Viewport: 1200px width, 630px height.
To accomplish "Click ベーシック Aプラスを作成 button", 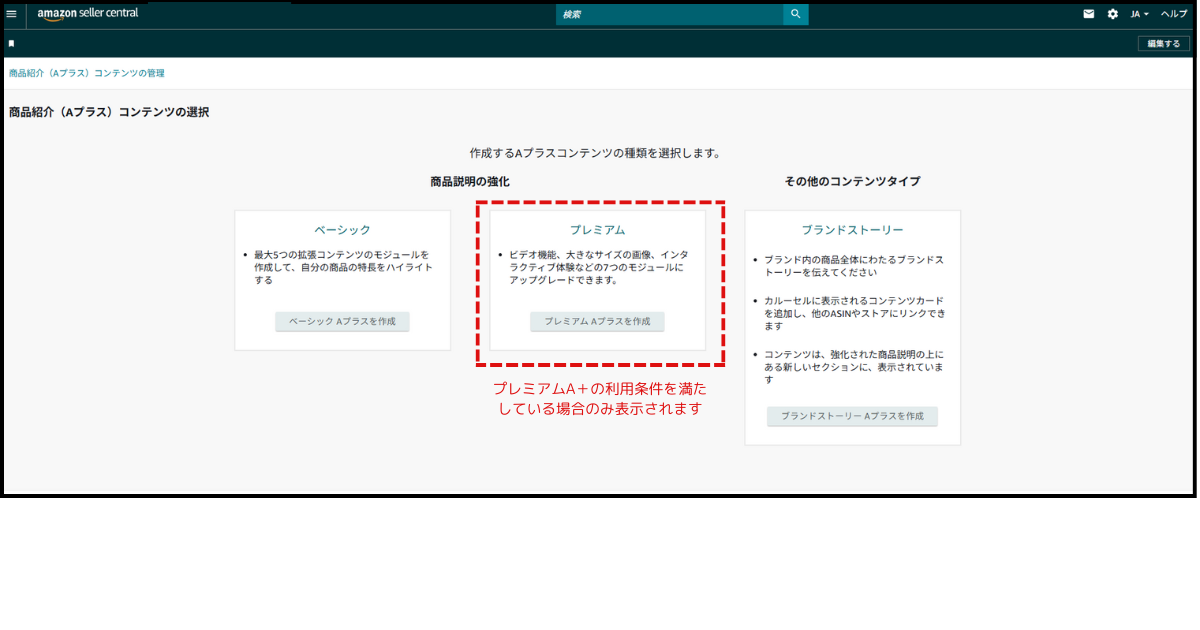I will pyautogui.click(x=342, y=321).
